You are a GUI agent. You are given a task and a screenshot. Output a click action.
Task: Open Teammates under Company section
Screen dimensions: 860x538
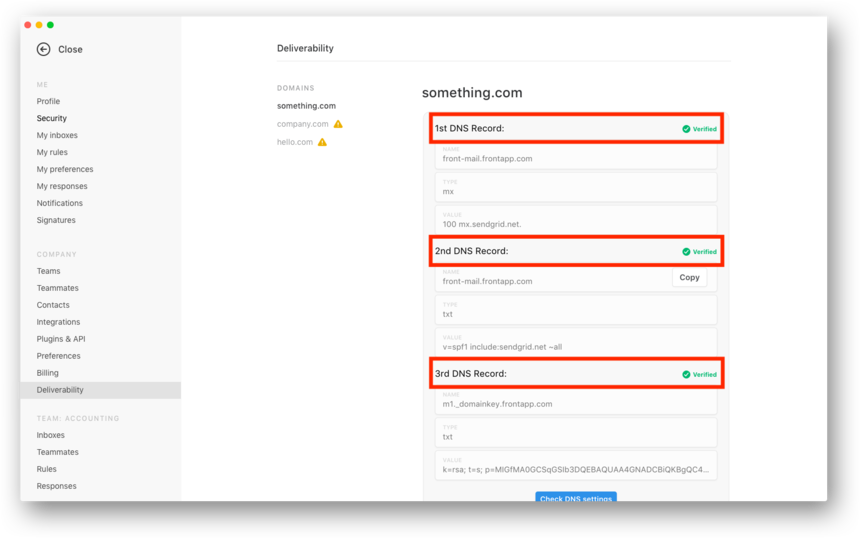pyautogui.click(x=58, y=288)
